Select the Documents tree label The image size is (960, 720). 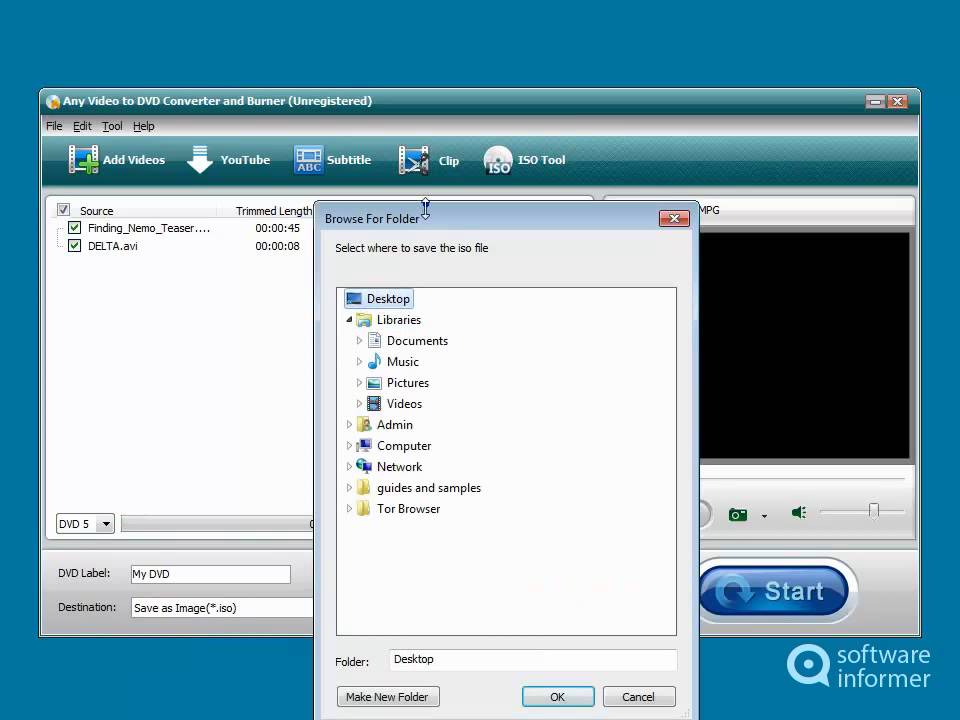point(418,341)
